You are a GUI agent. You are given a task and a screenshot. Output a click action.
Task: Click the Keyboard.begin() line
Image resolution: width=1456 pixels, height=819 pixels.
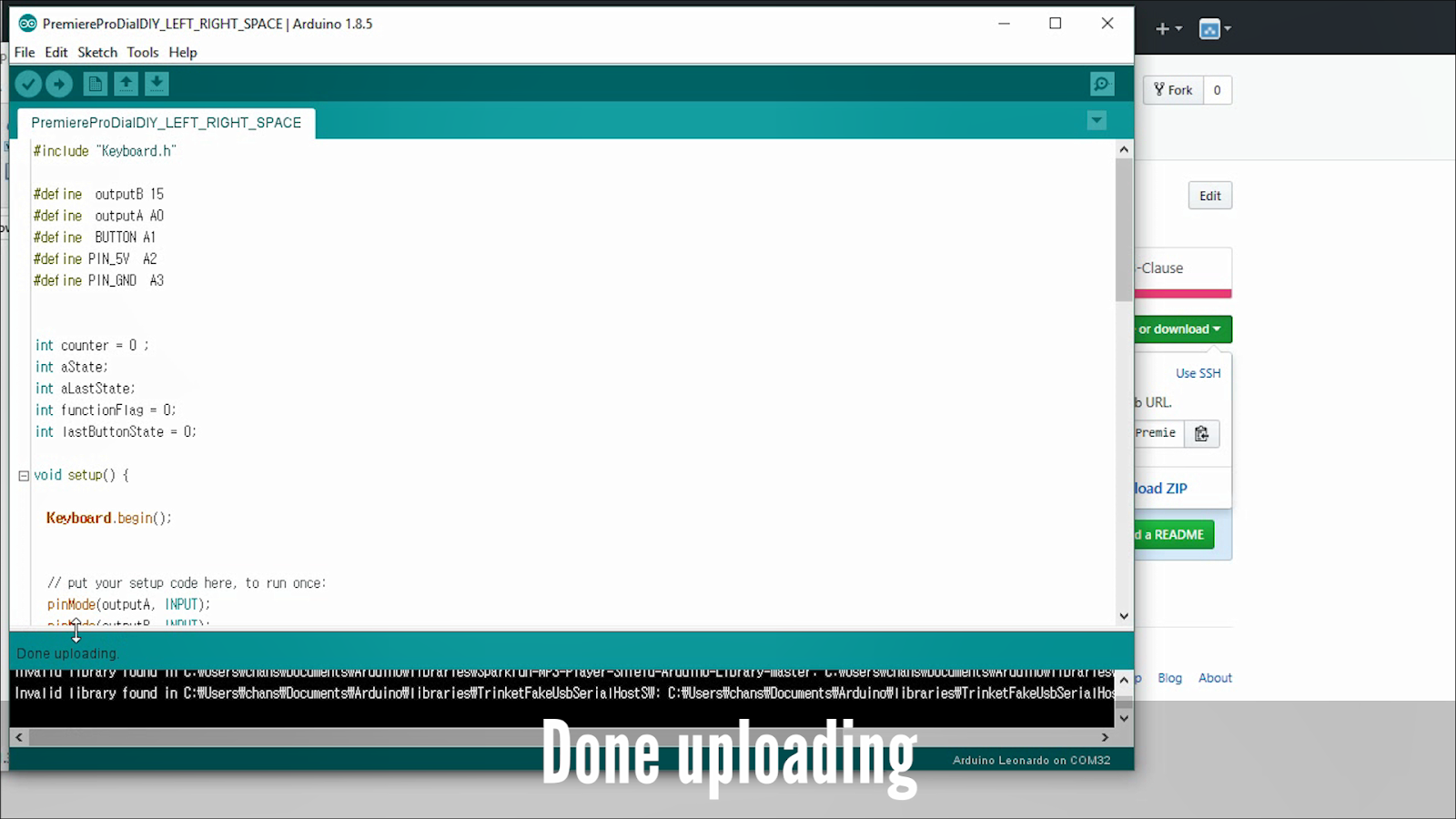[x=109, y=519]
